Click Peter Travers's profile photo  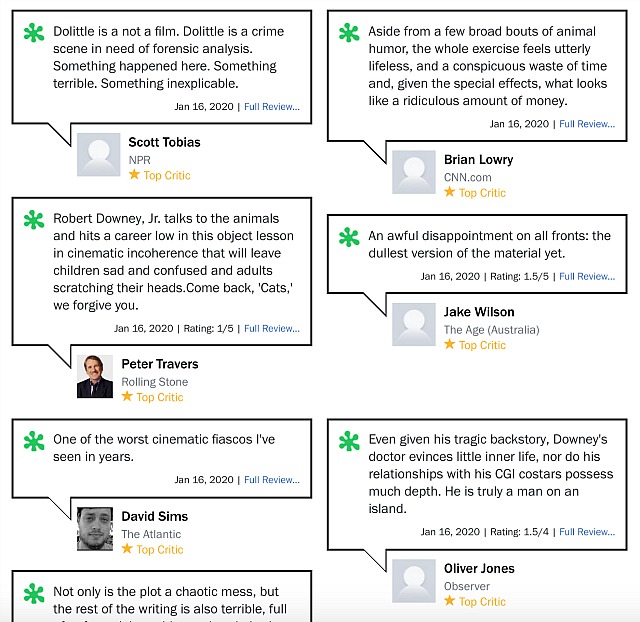pyautogui.click(x=95, y=377)
